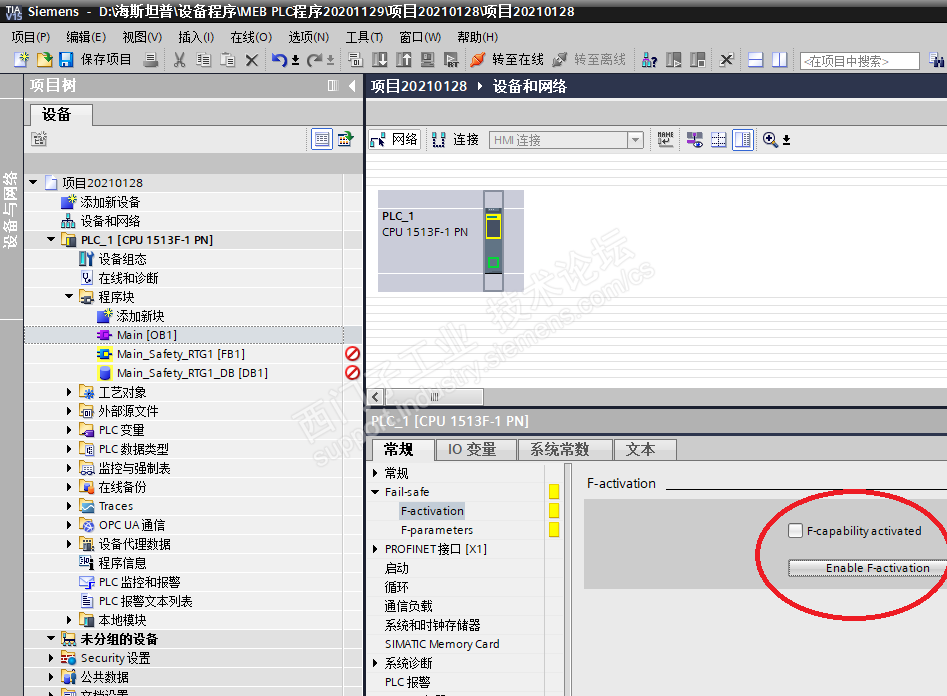Expand the PROFINET interface [X1] section
Viewport: 947px width, 696px height.
pyautogui.click(x=375, y=549)
